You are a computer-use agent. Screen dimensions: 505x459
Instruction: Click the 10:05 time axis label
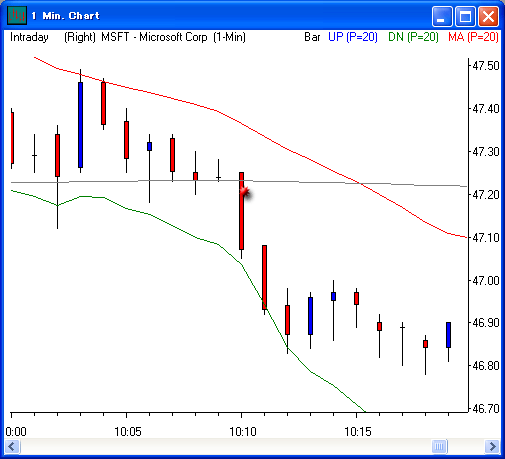click(128, 432)
